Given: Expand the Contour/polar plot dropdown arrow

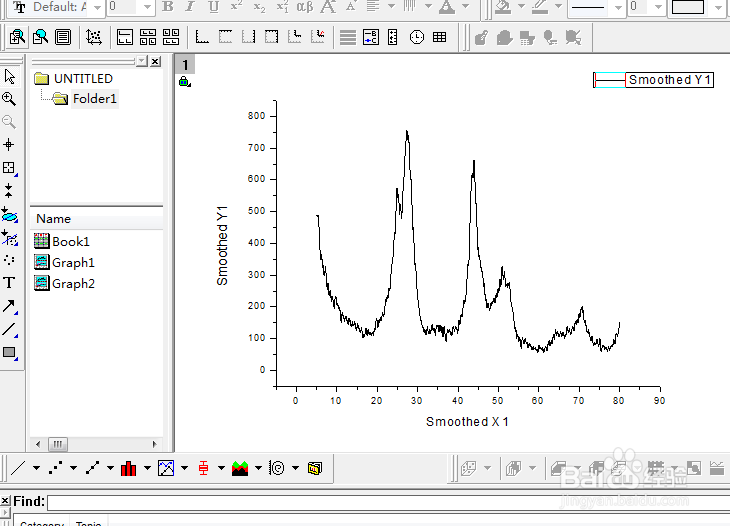Looking at the screenshot, I should point(296,468).
